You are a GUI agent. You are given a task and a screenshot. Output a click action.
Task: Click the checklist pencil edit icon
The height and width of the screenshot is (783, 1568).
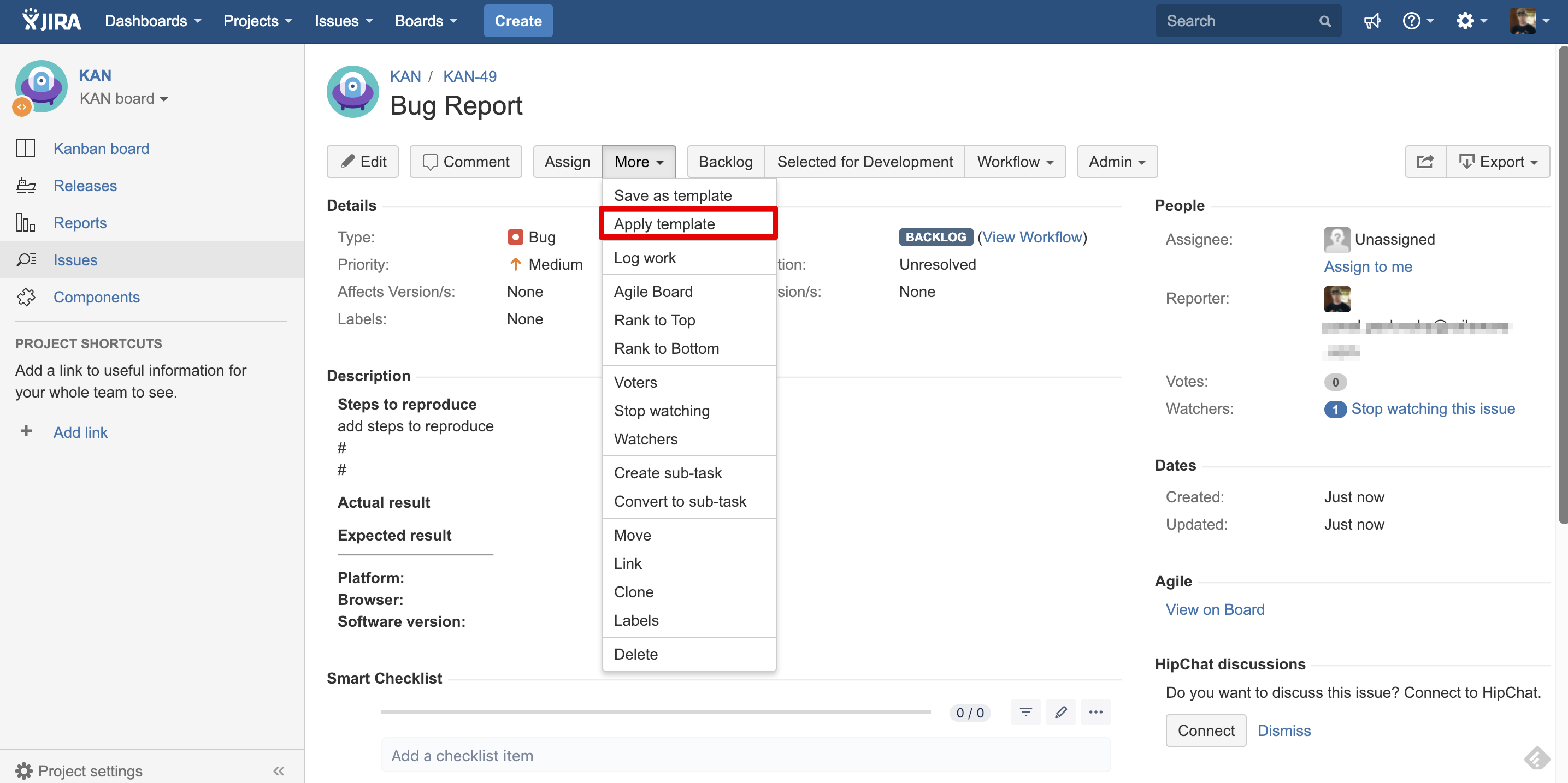click(1060, 713)
